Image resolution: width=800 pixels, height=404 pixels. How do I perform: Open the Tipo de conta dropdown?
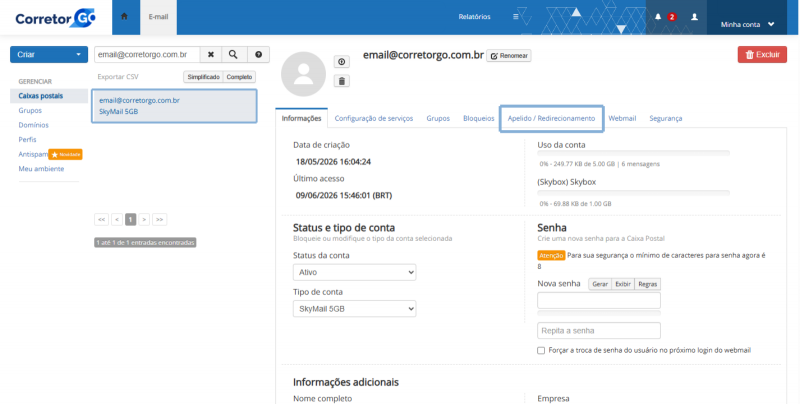pyautogui.click(x=354, y=309)
